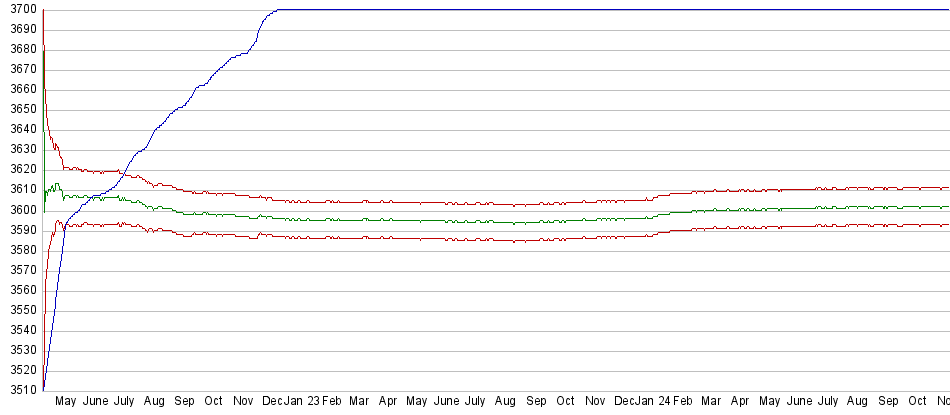Click the "Jan 23" x-axis label
950x415 pixels.
(302, 401)
